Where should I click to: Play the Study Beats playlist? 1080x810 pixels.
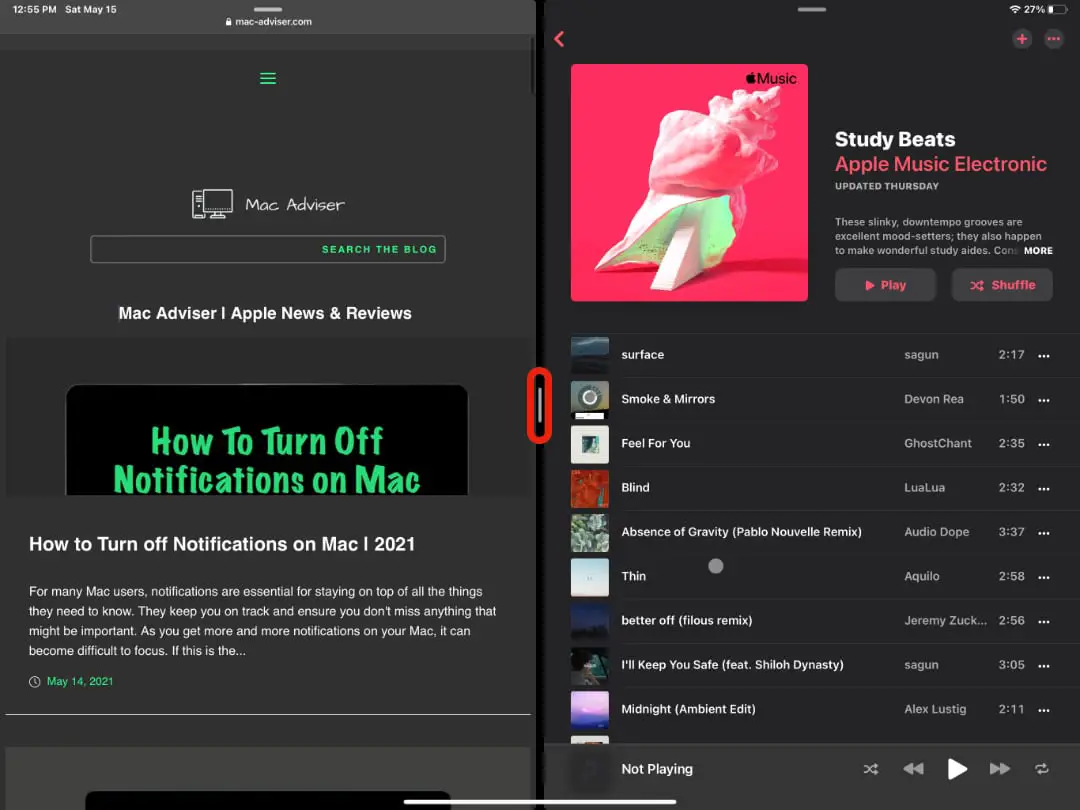[885, 285]
